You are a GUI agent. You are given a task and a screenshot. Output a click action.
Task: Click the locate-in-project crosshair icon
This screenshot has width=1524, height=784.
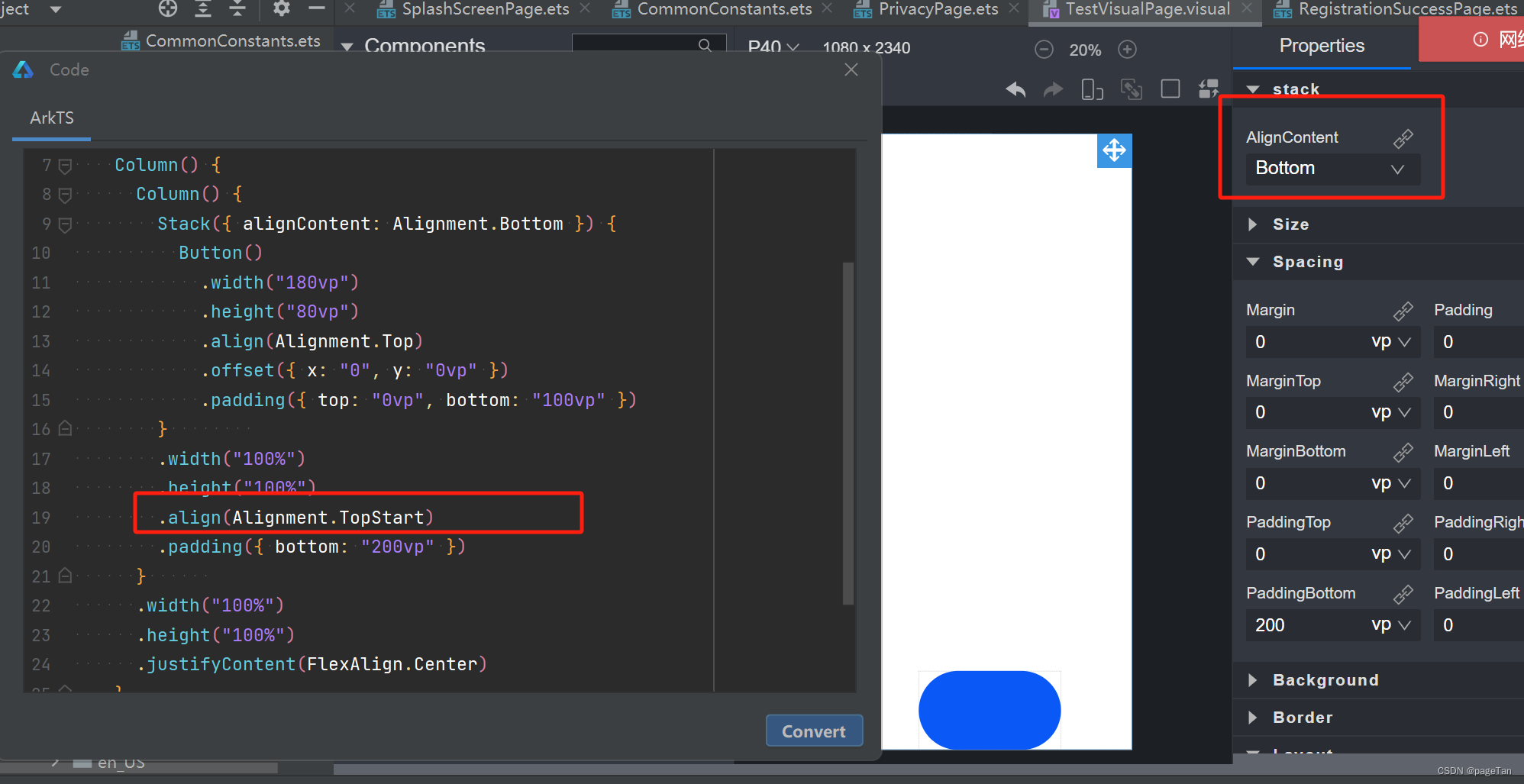[x=168, y=8]
